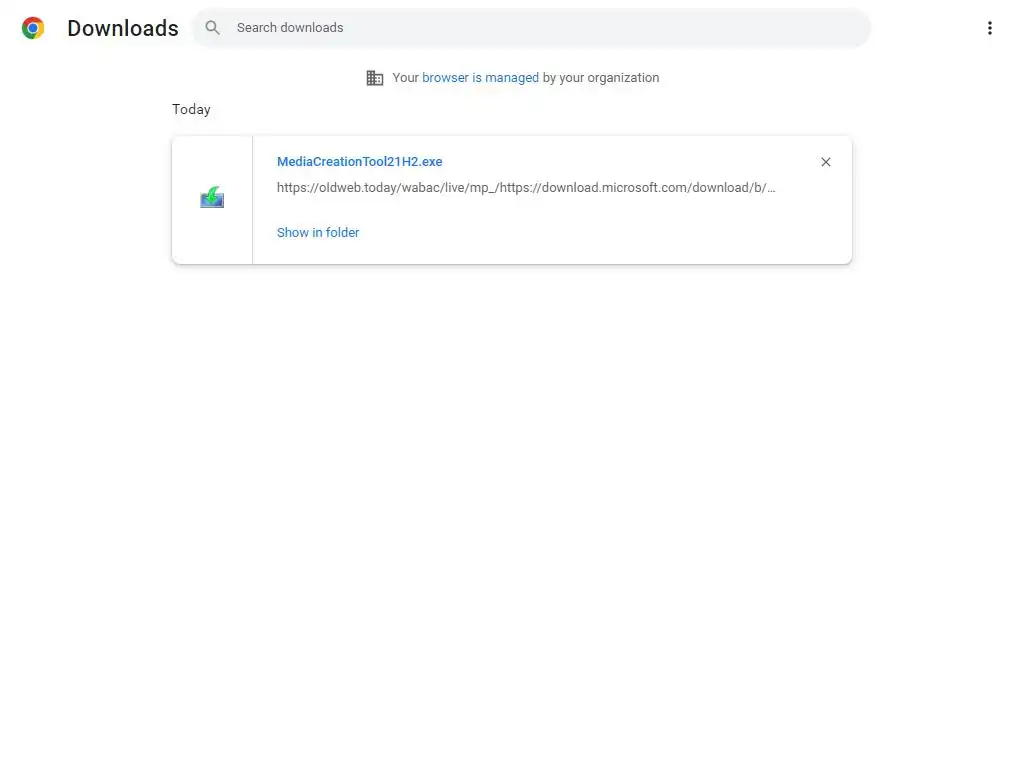1024x768 pixels.
Task: Show the downloaded file in folder
Action: [x=318, y=233]
